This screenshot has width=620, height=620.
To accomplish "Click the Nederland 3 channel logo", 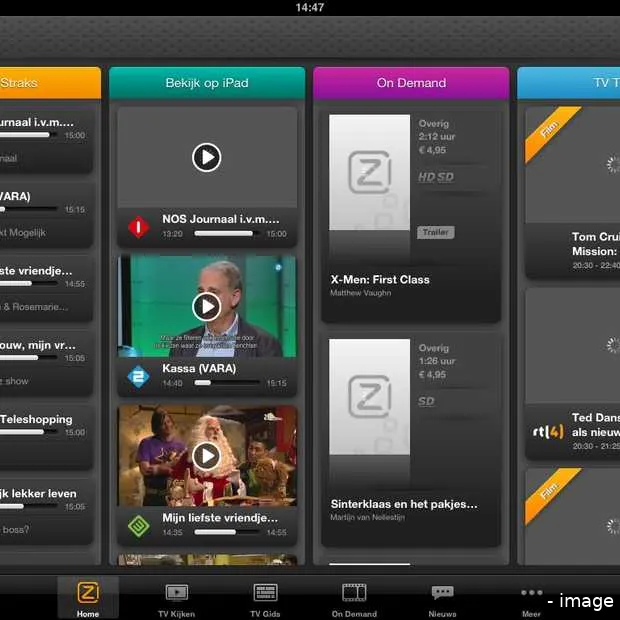I will coord(138,526).
